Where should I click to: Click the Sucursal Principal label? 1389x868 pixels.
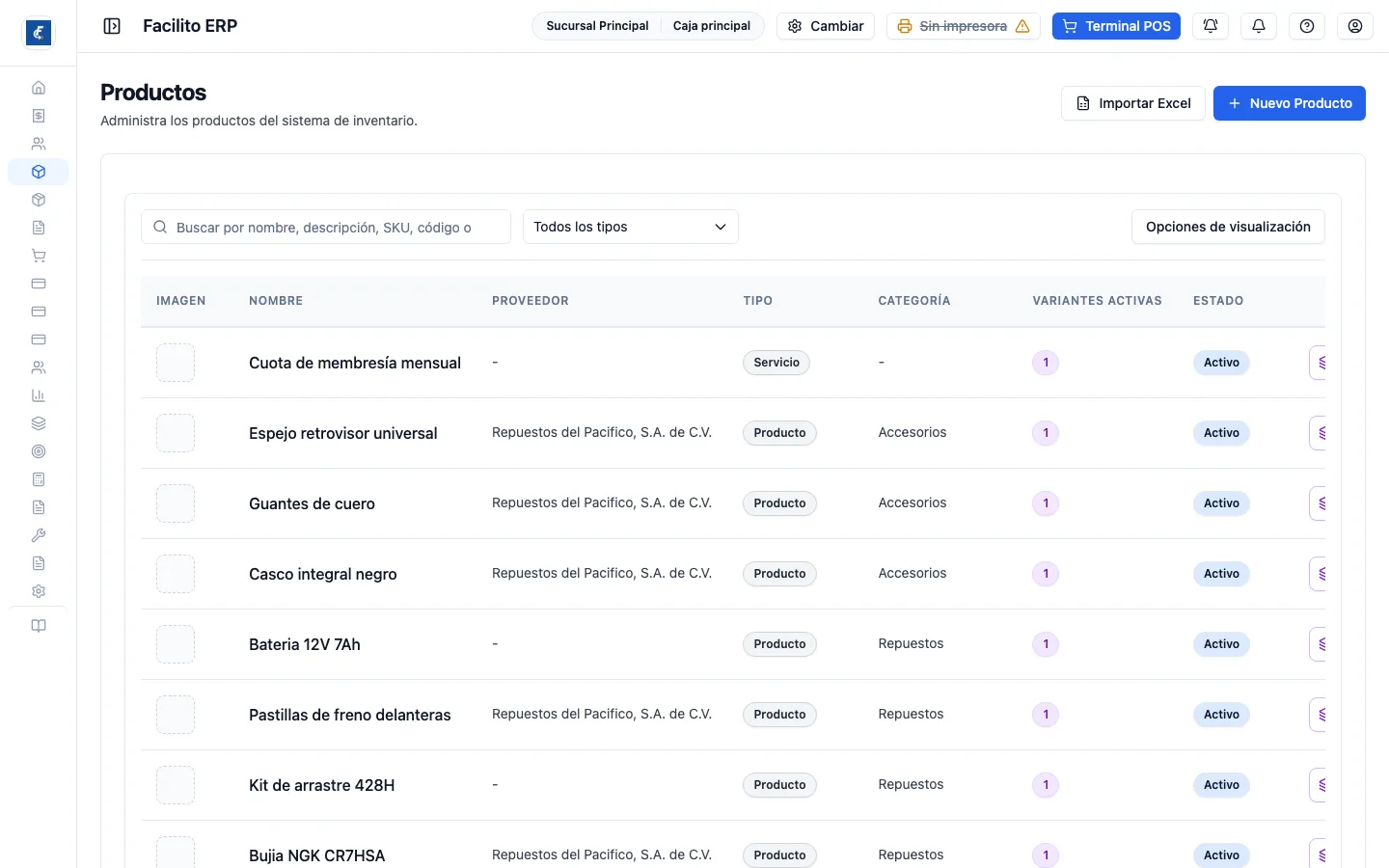(x=597, y=26)
